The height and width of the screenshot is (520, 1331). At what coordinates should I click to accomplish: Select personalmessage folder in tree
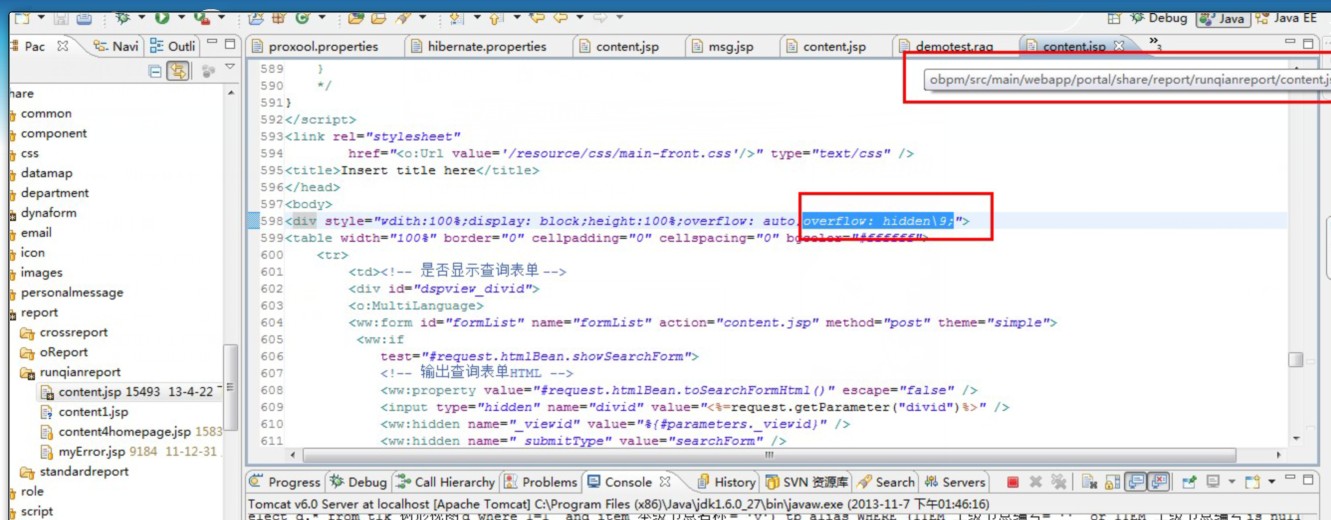tap(72, 293)
